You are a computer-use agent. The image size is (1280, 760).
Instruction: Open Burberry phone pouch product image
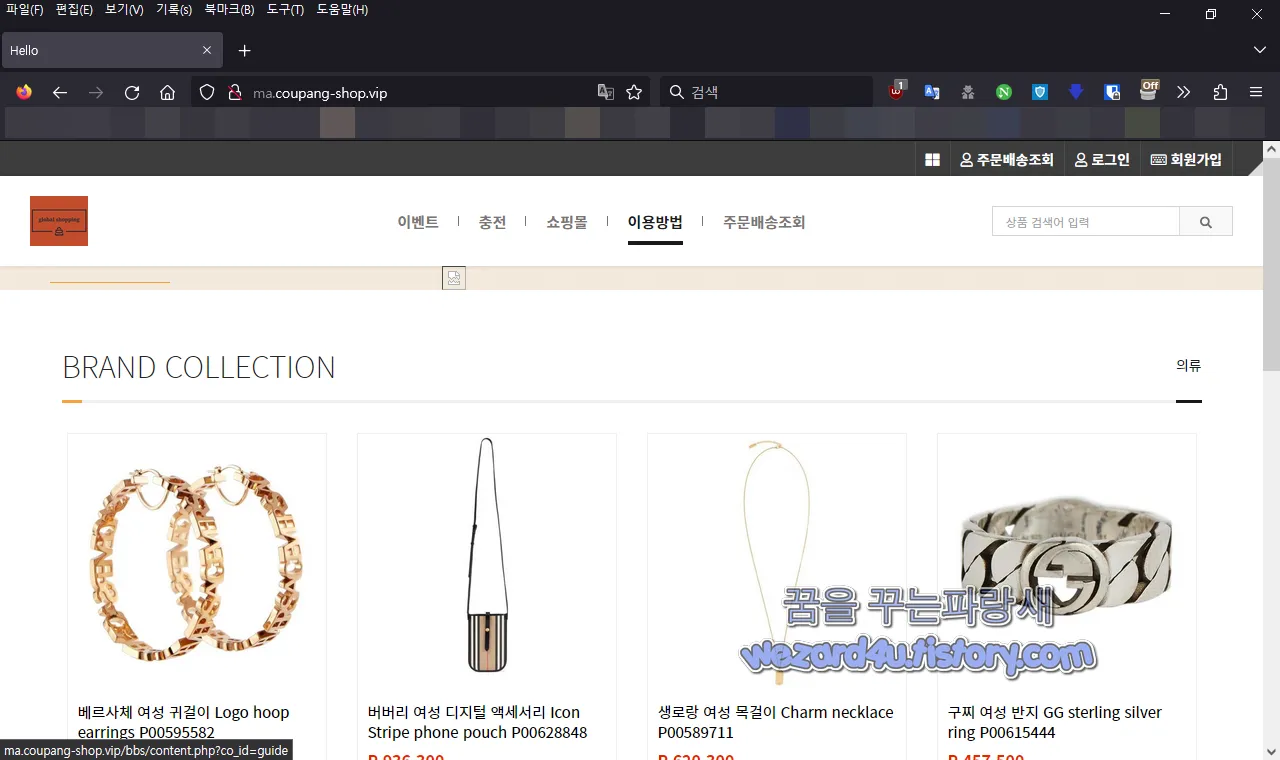pyautogui.click(x=487, y=563)
